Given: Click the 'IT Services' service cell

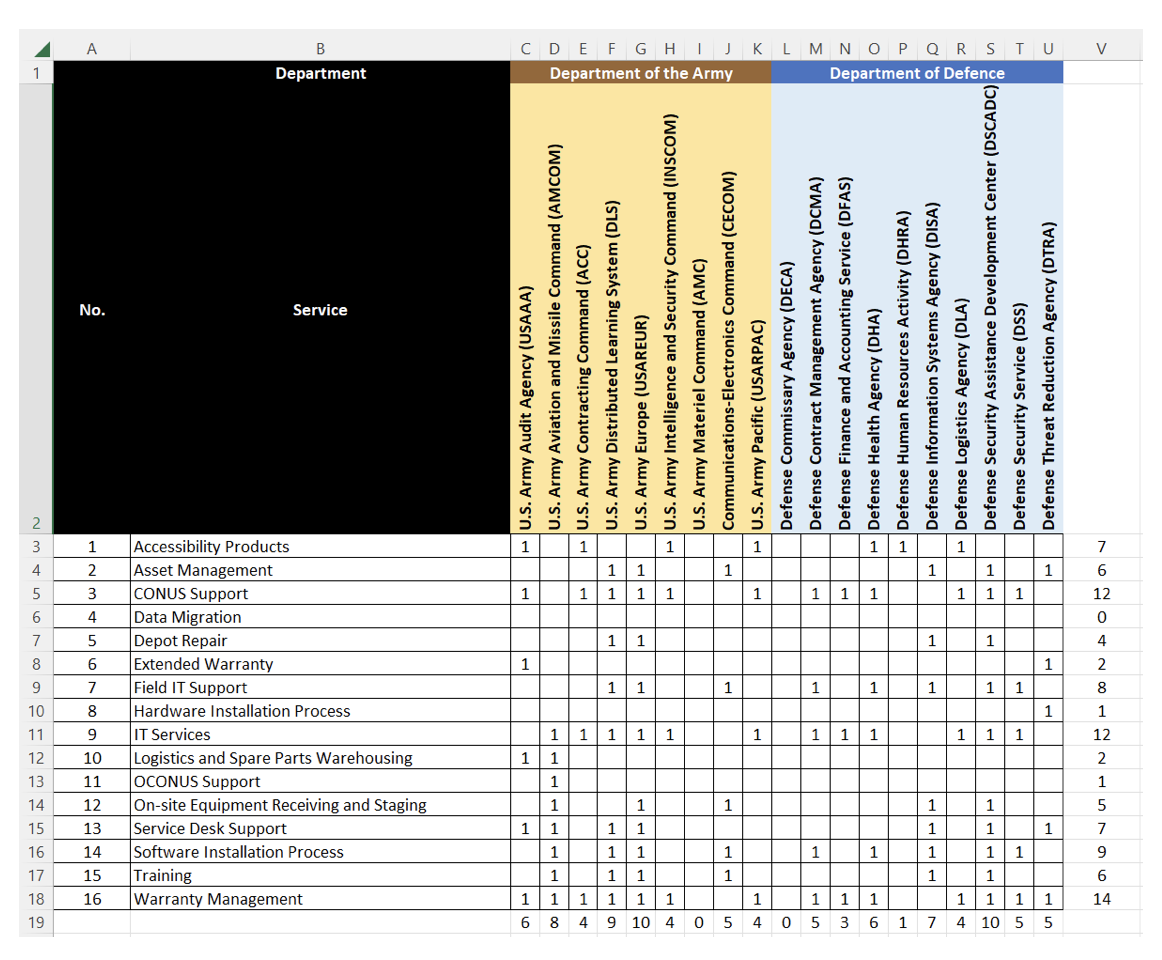Looking at the screenshot, I should tap(320, 735).
